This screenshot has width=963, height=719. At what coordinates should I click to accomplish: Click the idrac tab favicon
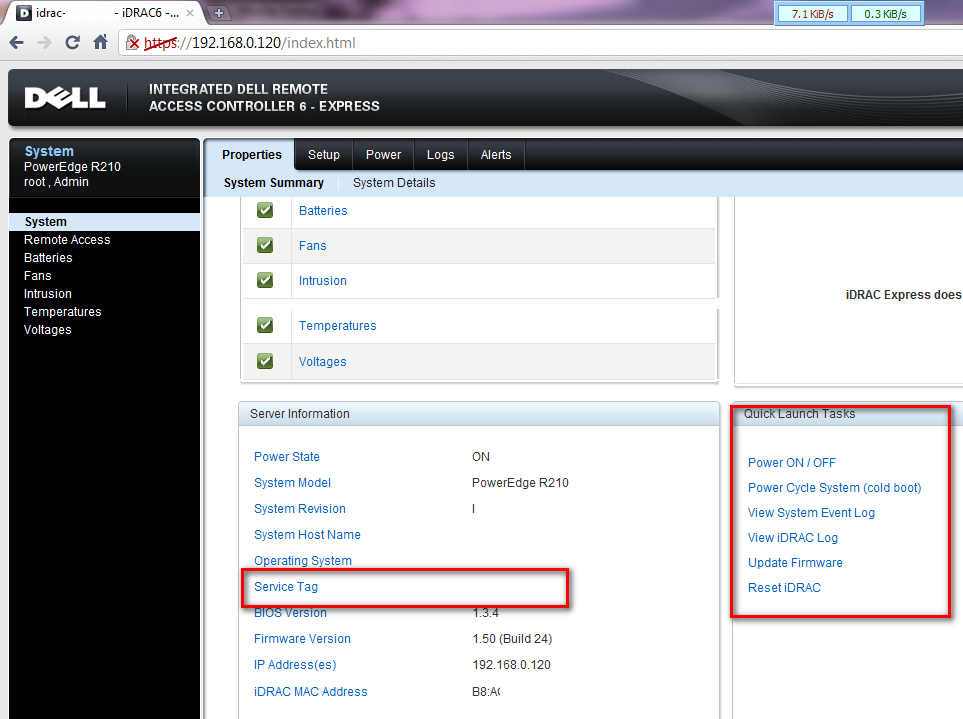point(24,13)
